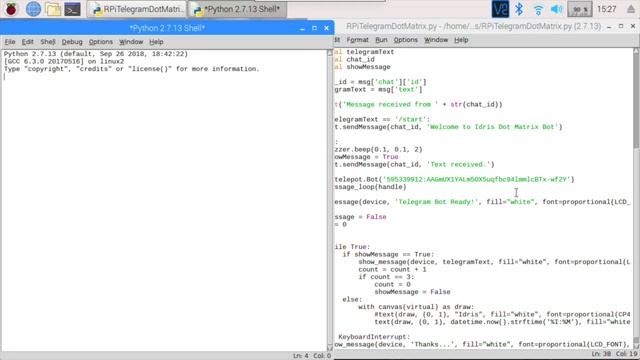Click the Bluetooth tray icon
This screenshot has width=640, height=360.
[519, 9]
